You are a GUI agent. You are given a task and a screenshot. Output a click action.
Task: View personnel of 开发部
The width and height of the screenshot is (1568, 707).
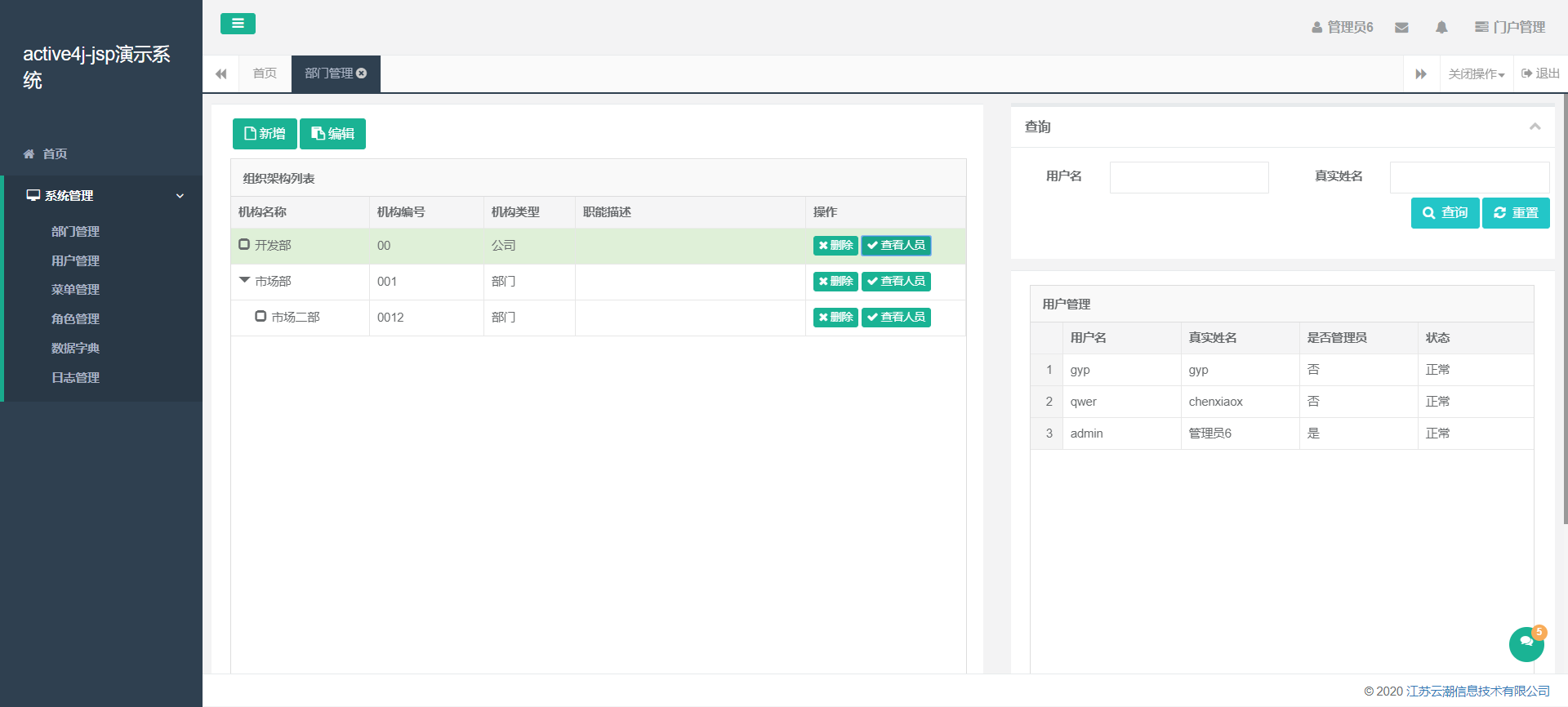pyautogui.click(x=896, y=246)
